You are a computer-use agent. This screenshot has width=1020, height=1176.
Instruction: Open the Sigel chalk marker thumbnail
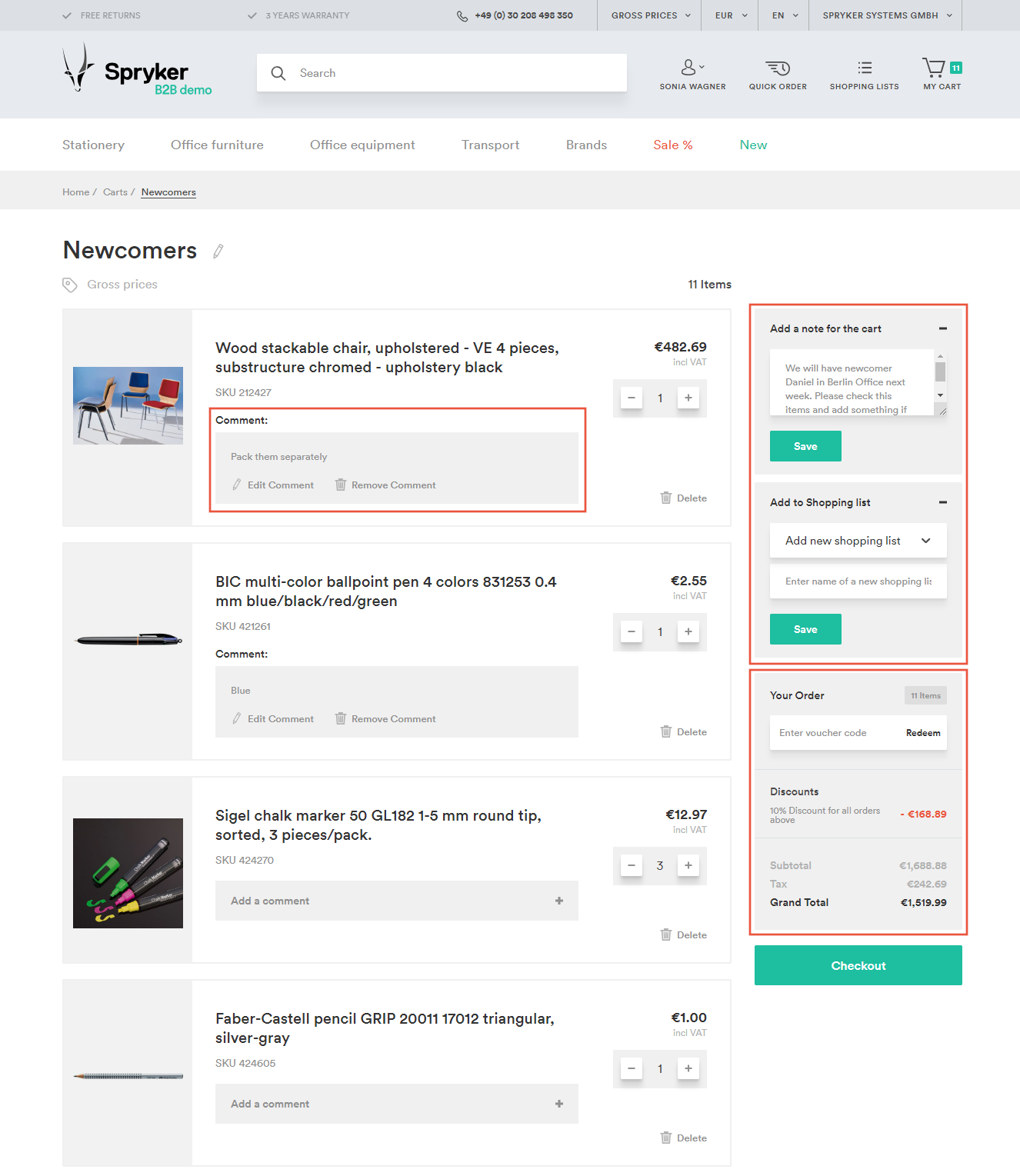pyautogui.click(x=128, y=873)
